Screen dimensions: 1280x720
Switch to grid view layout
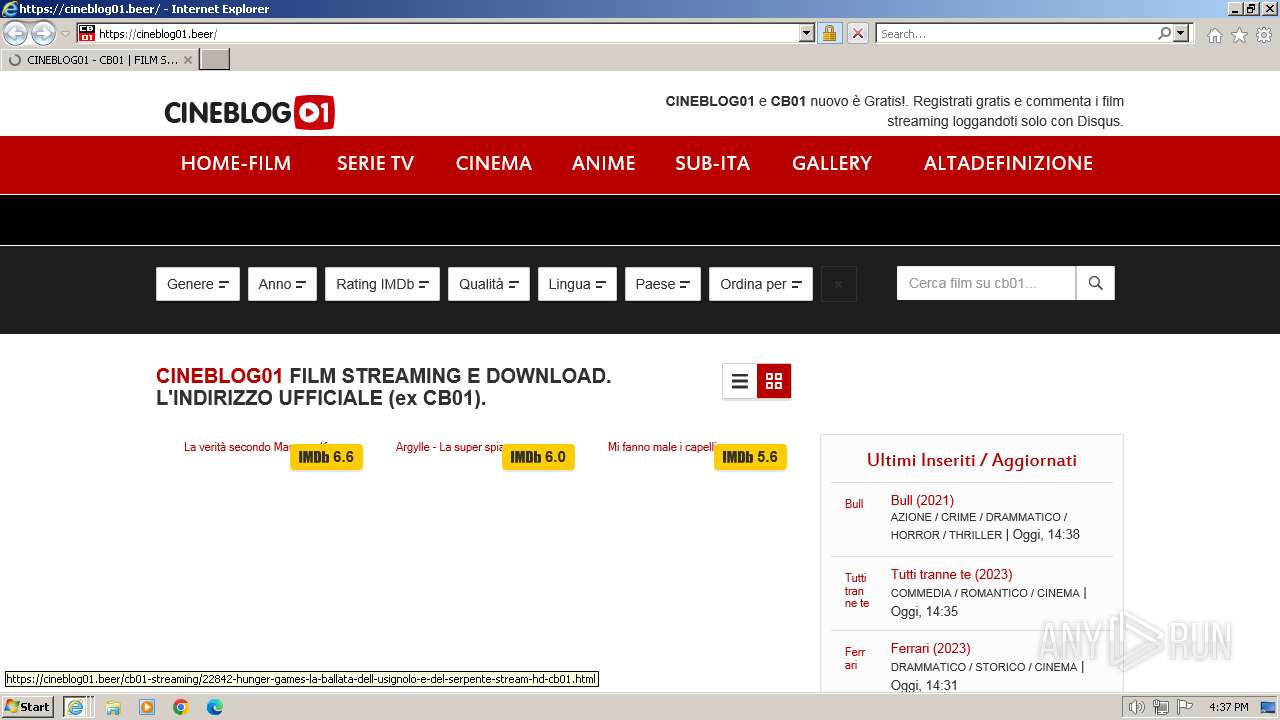(774, 381)
